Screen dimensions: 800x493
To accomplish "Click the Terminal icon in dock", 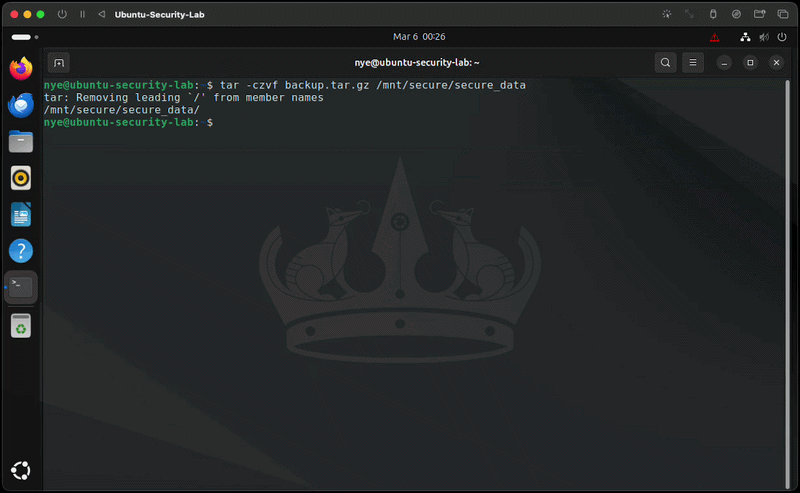I will click(21, 287).
